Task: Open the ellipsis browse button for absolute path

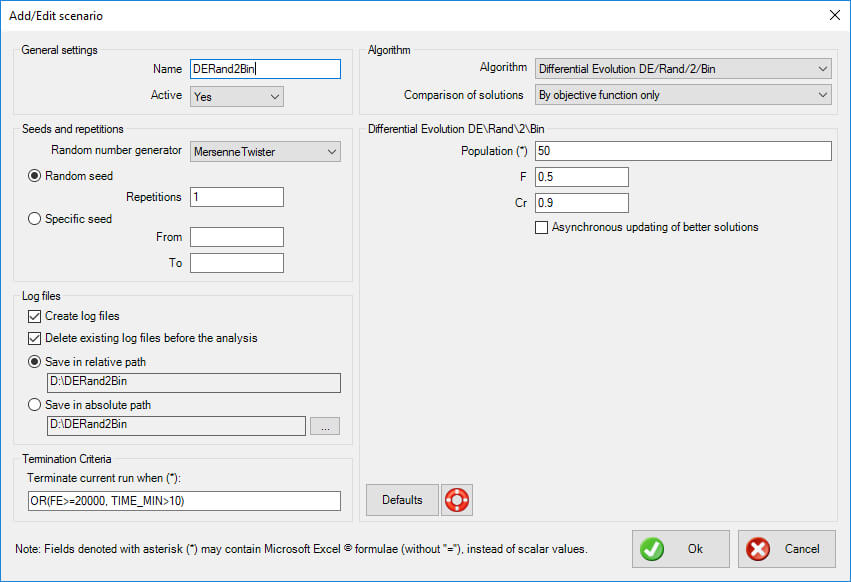Action: coord(324,426)
